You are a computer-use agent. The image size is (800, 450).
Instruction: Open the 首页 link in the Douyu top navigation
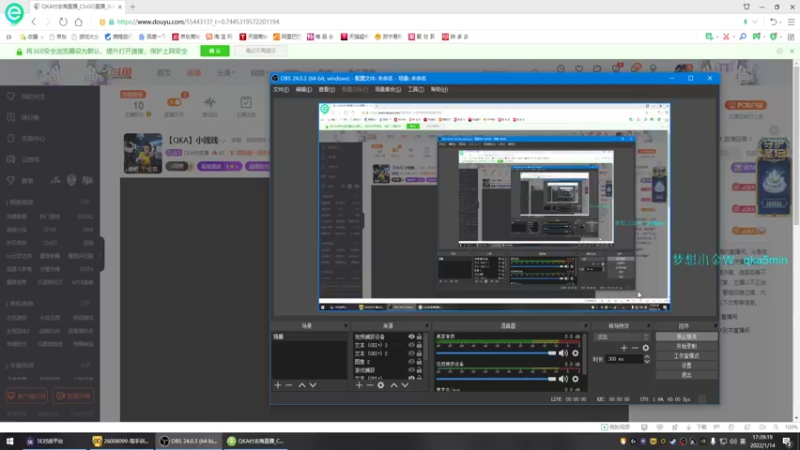tap(164, 73)
